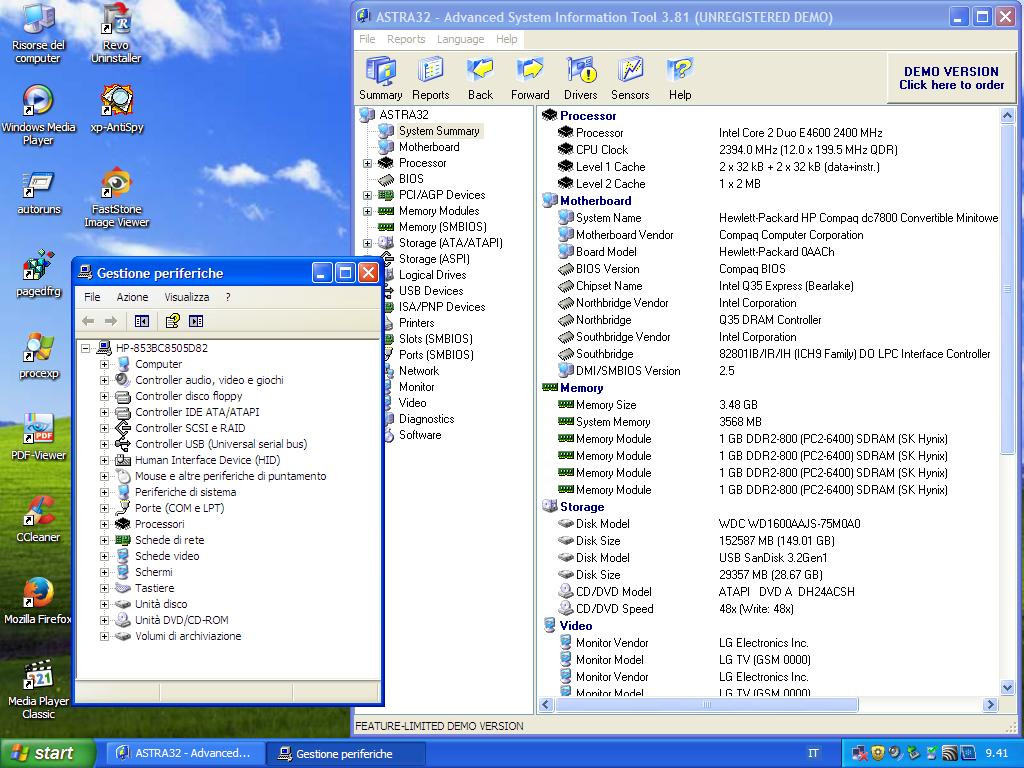This screenshot has height=768, width=1024.
Task: Expand the Processori device category
Action: [x=104, y=524]
